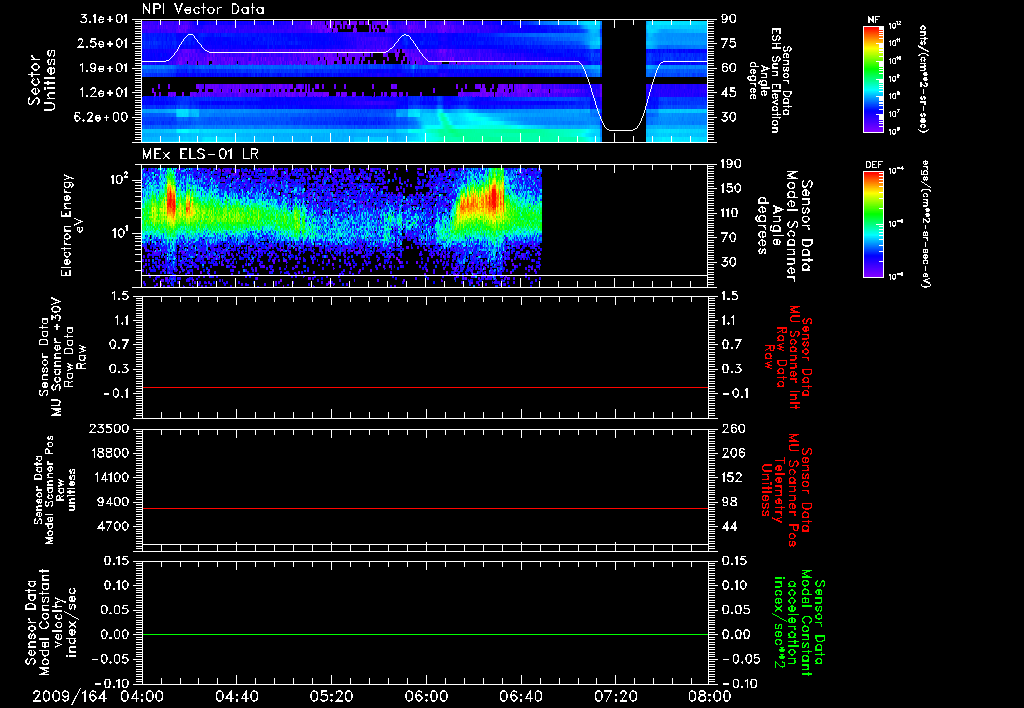Screen dimensions: 1024x708
Task: Click the 07:20 time tick label
Action: (615, 696)
